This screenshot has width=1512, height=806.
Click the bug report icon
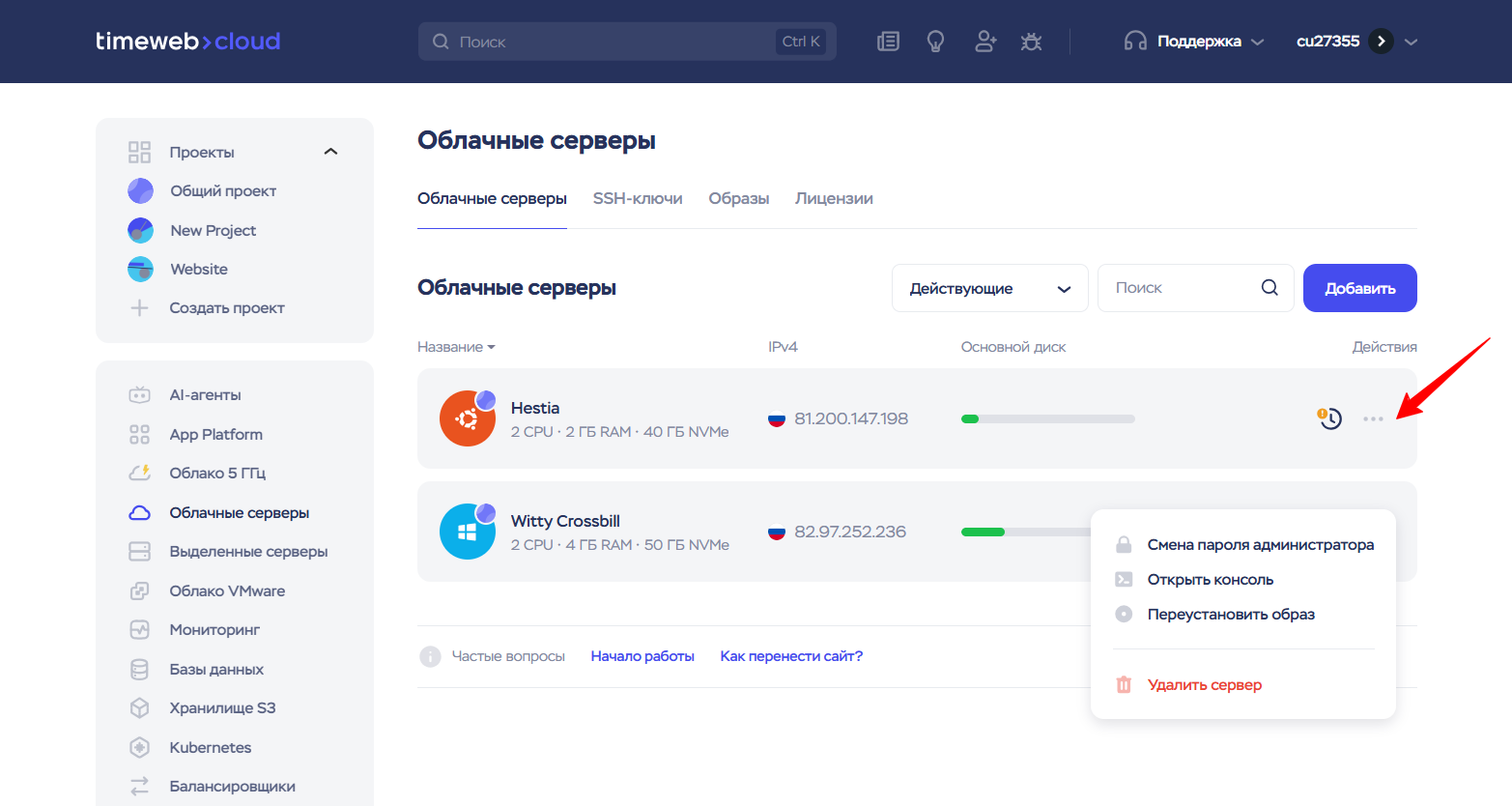1032,42
